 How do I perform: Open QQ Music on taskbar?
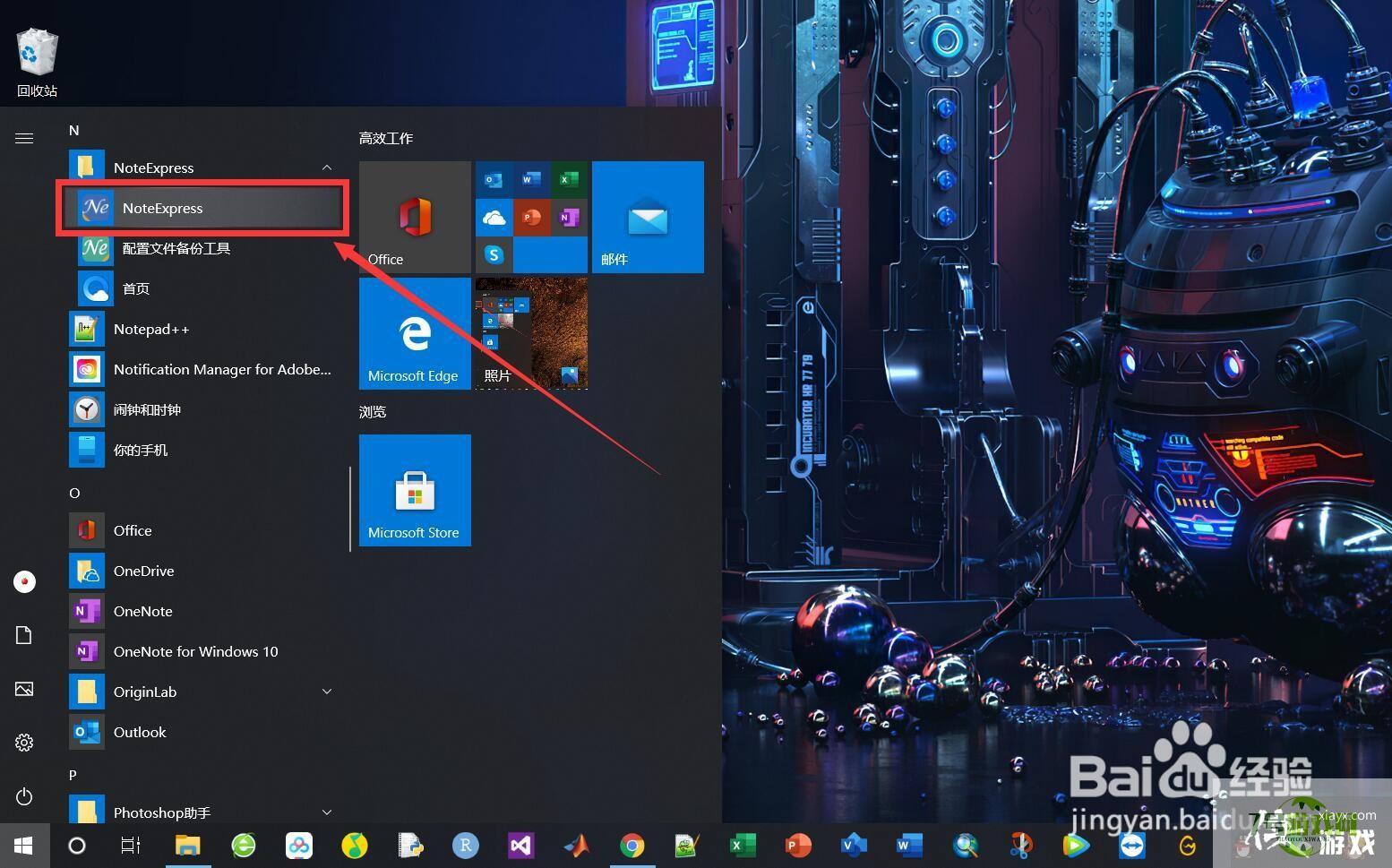click(354, 845)
